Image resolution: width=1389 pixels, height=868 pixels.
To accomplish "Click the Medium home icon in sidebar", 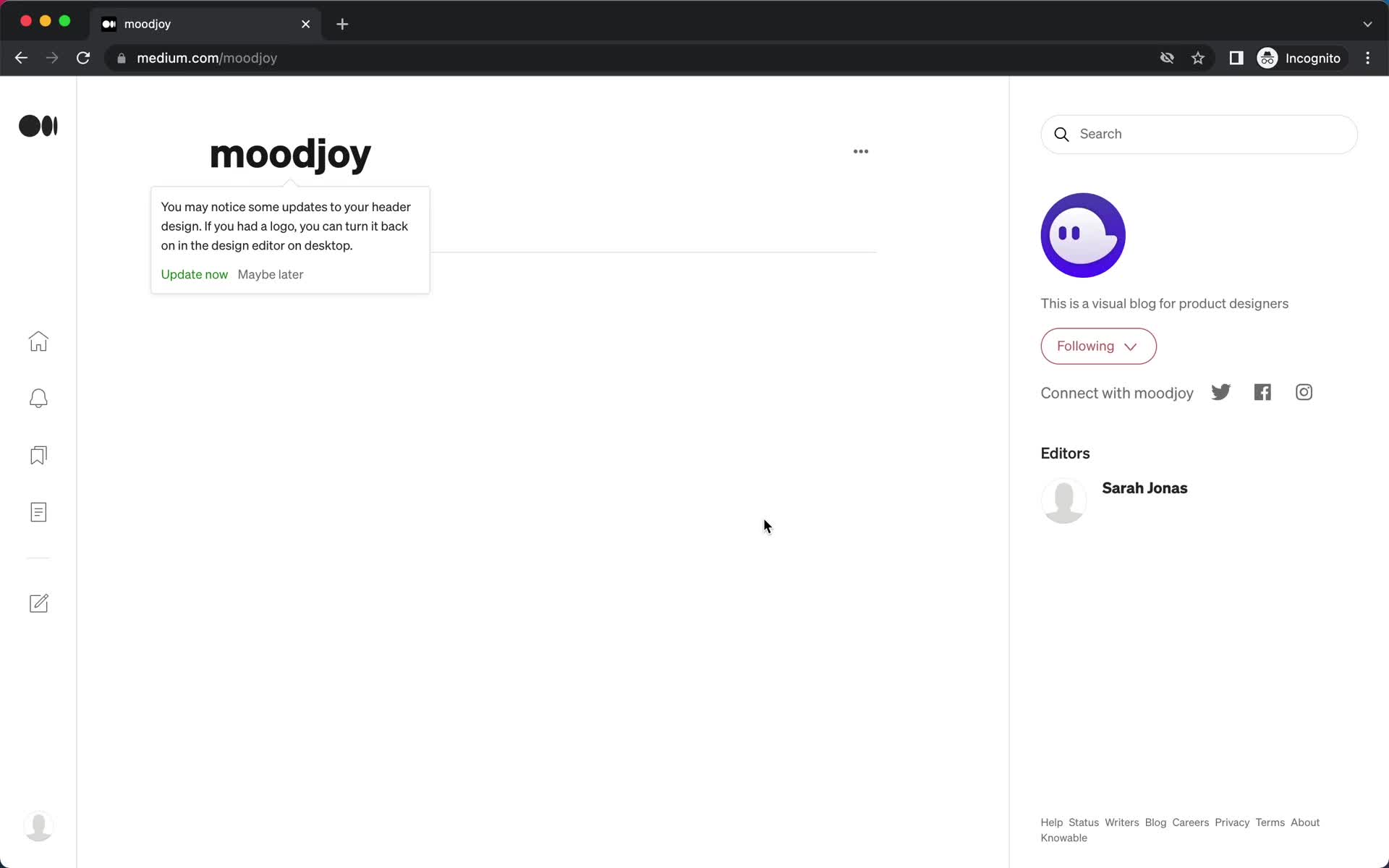I will click(38, 341).
